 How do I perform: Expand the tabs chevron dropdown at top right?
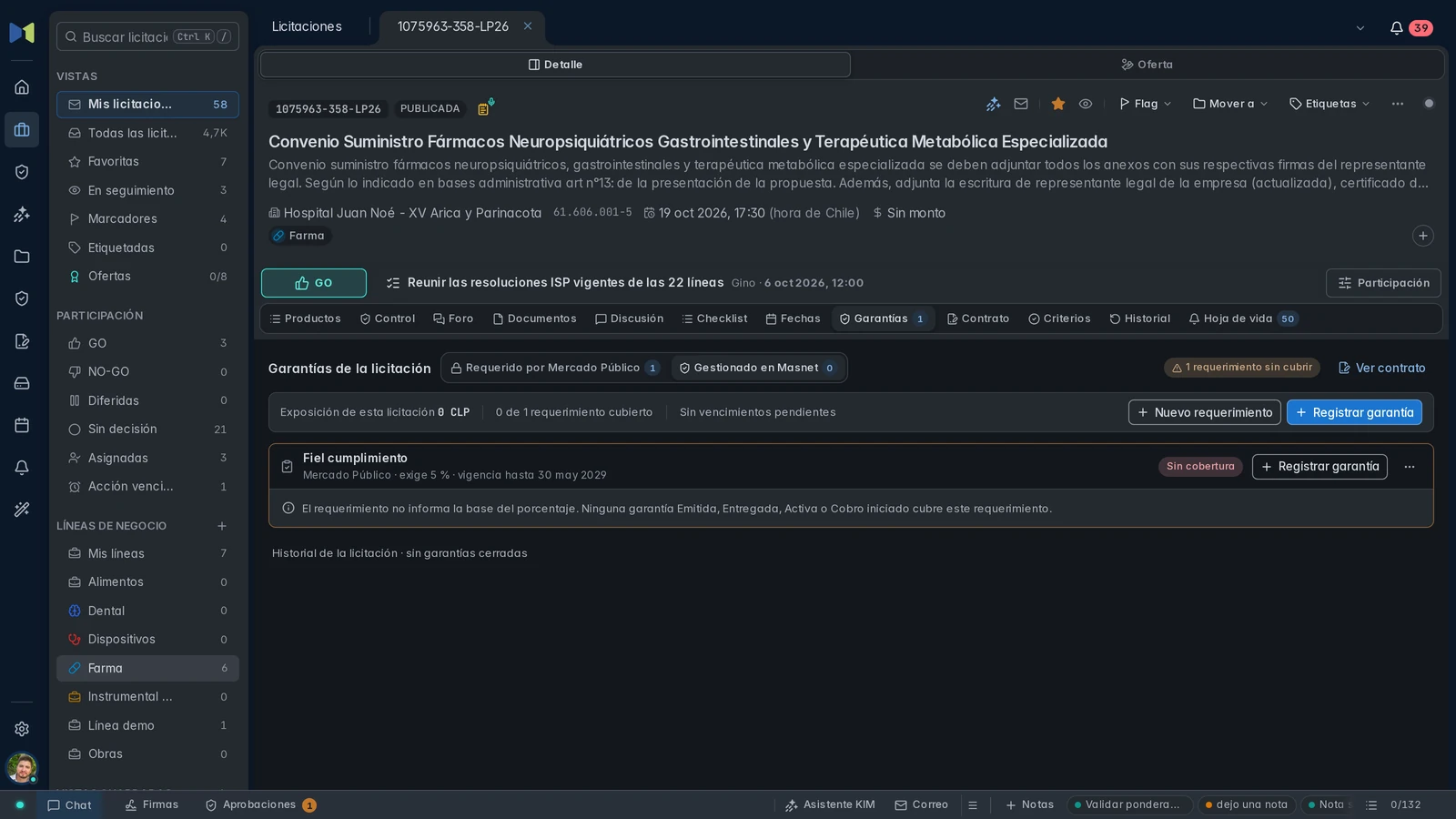coord(1360,28)
